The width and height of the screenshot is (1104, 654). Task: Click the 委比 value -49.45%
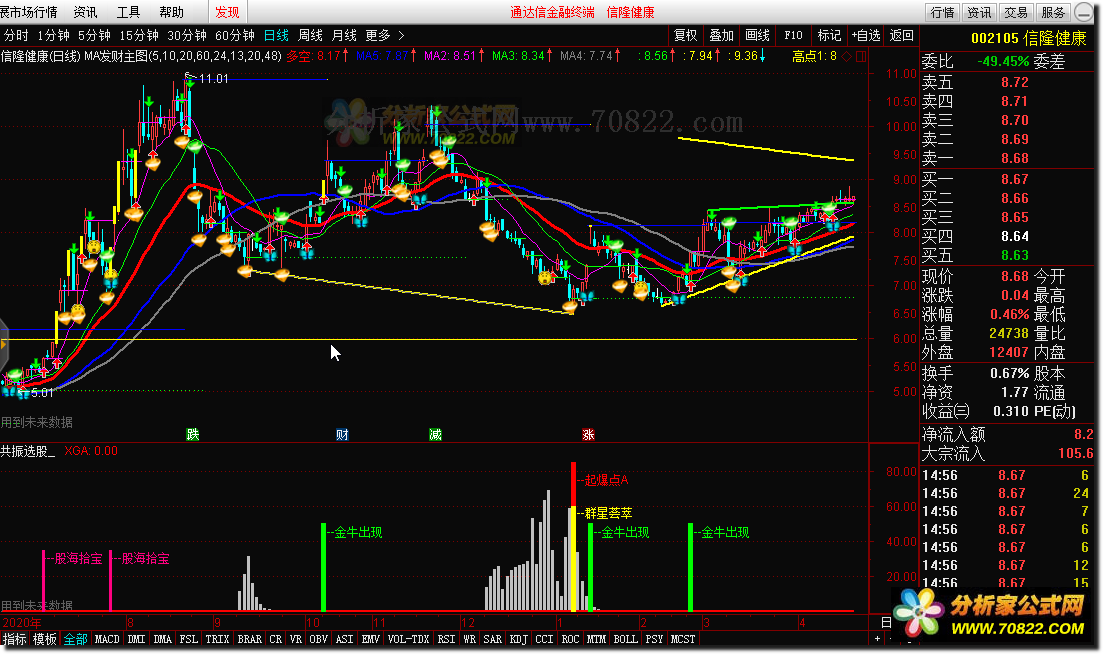point(1003,62)
